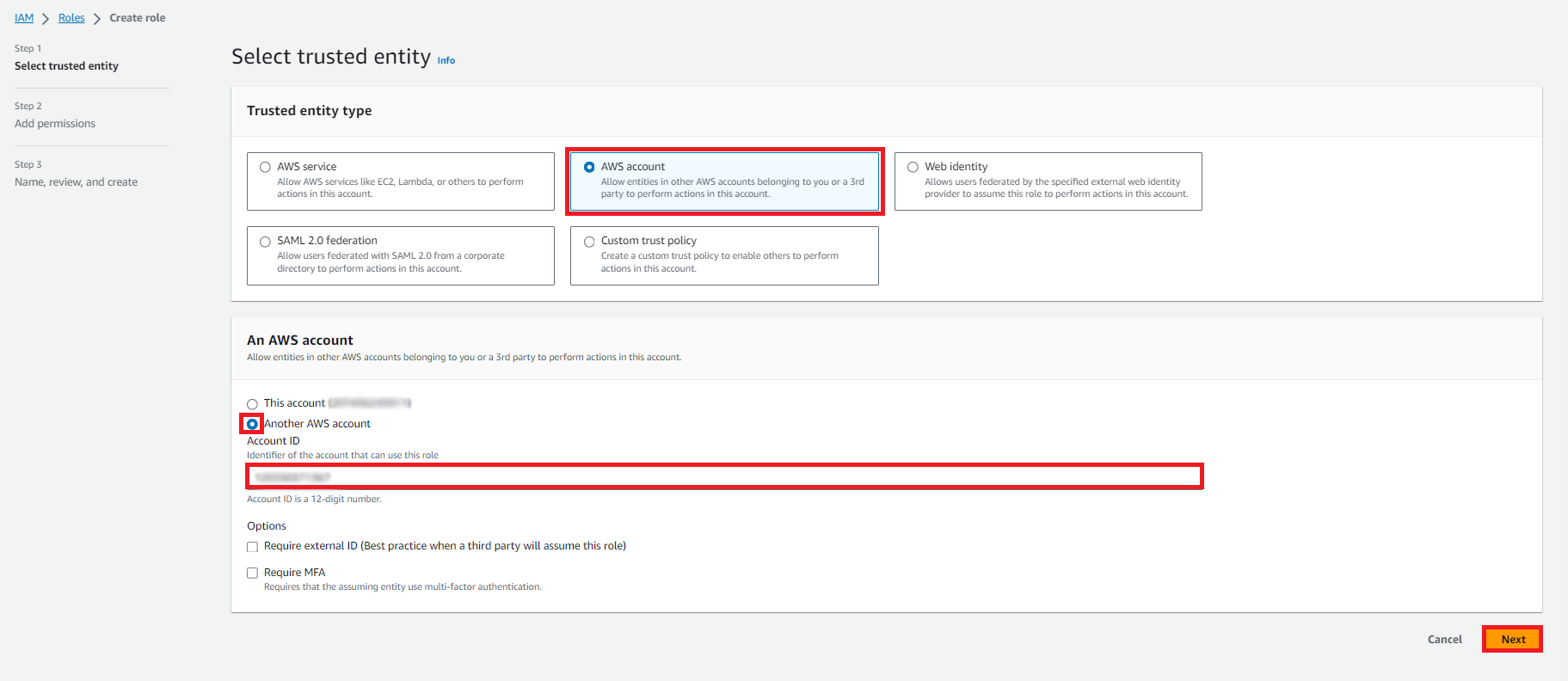Click the Options label
This screenshot has width=1568, height=681.
[x=267, y=526]
